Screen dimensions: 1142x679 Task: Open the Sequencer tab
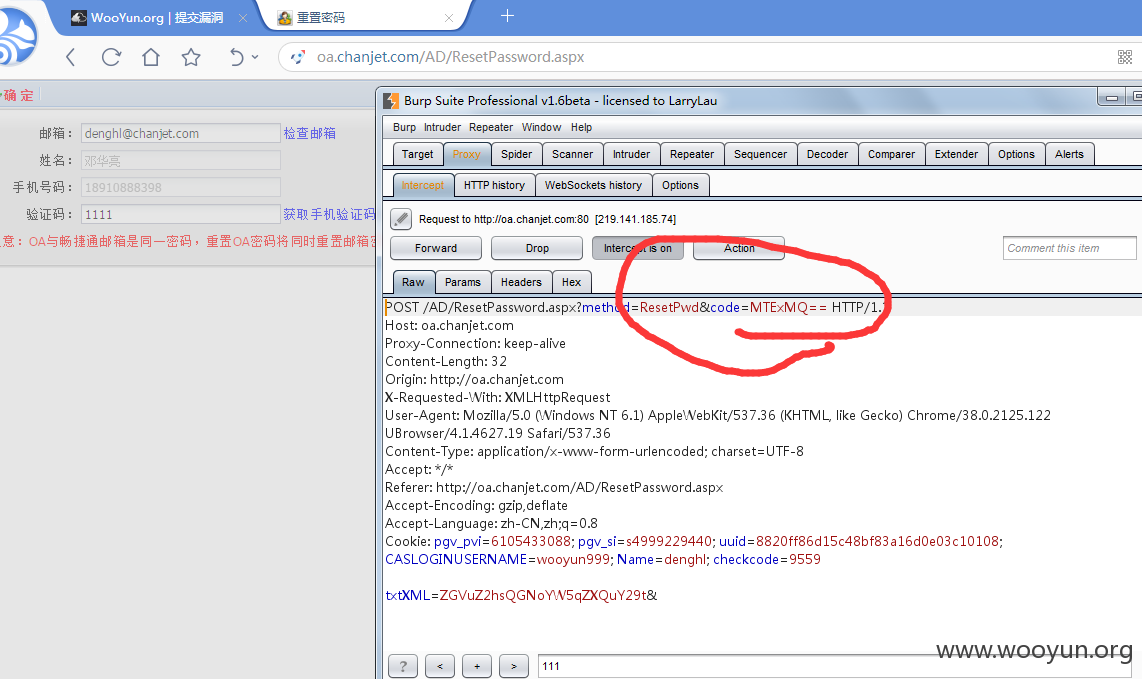pyautogui.click(x=760, y=154)
